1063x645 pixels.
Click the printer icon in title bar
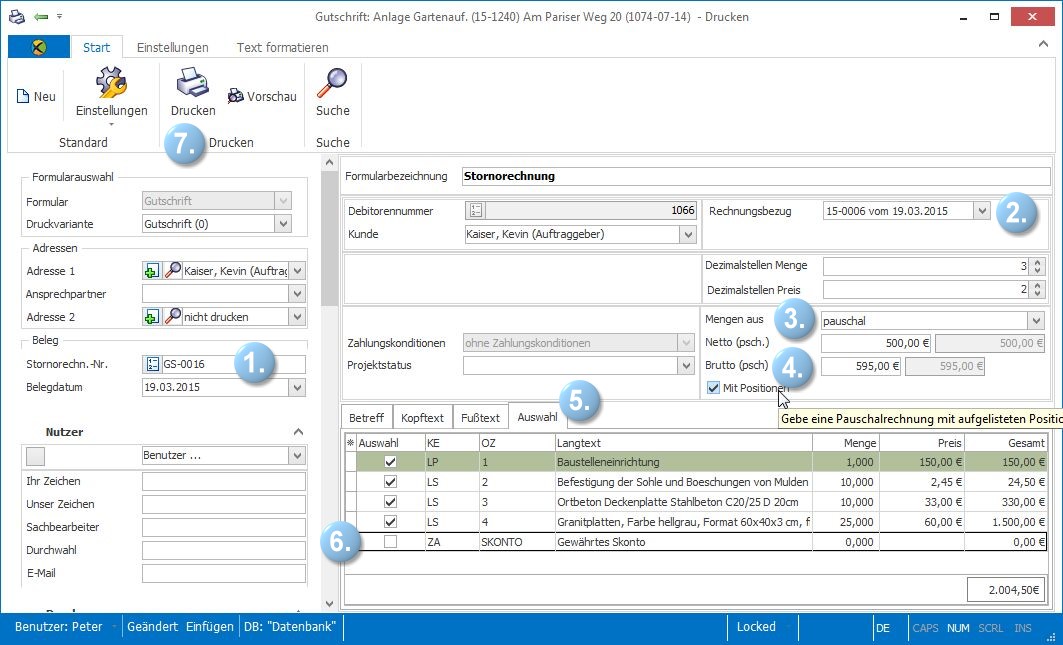point(16,16)
